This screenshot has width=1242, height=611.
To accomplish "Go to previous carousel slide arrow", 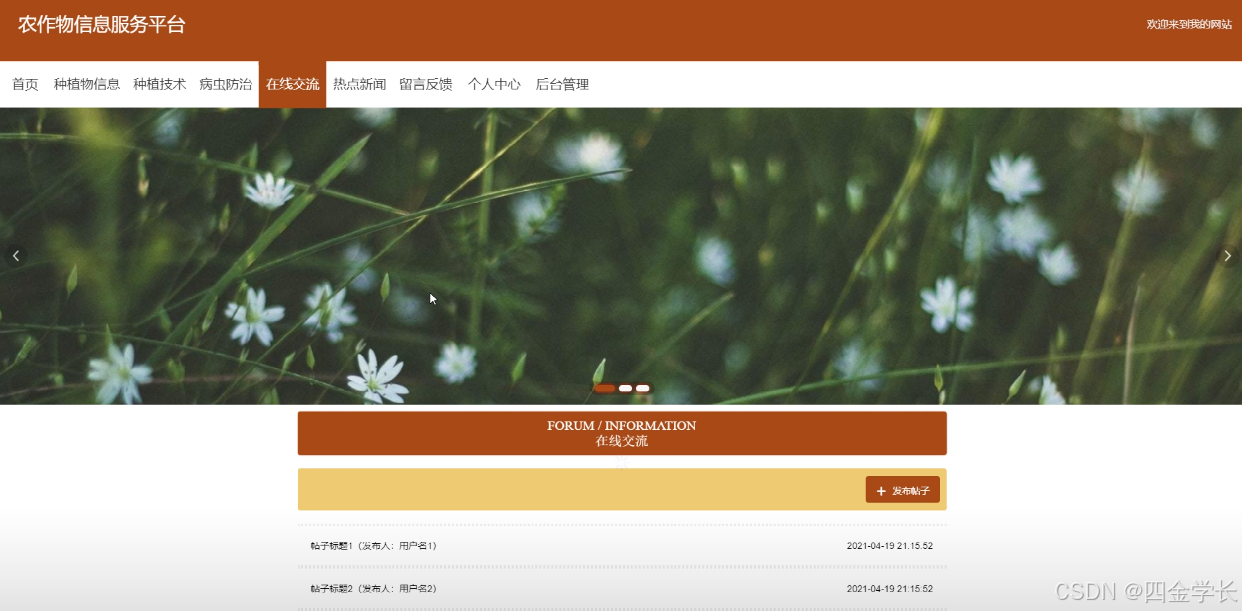I will [15, 256].
